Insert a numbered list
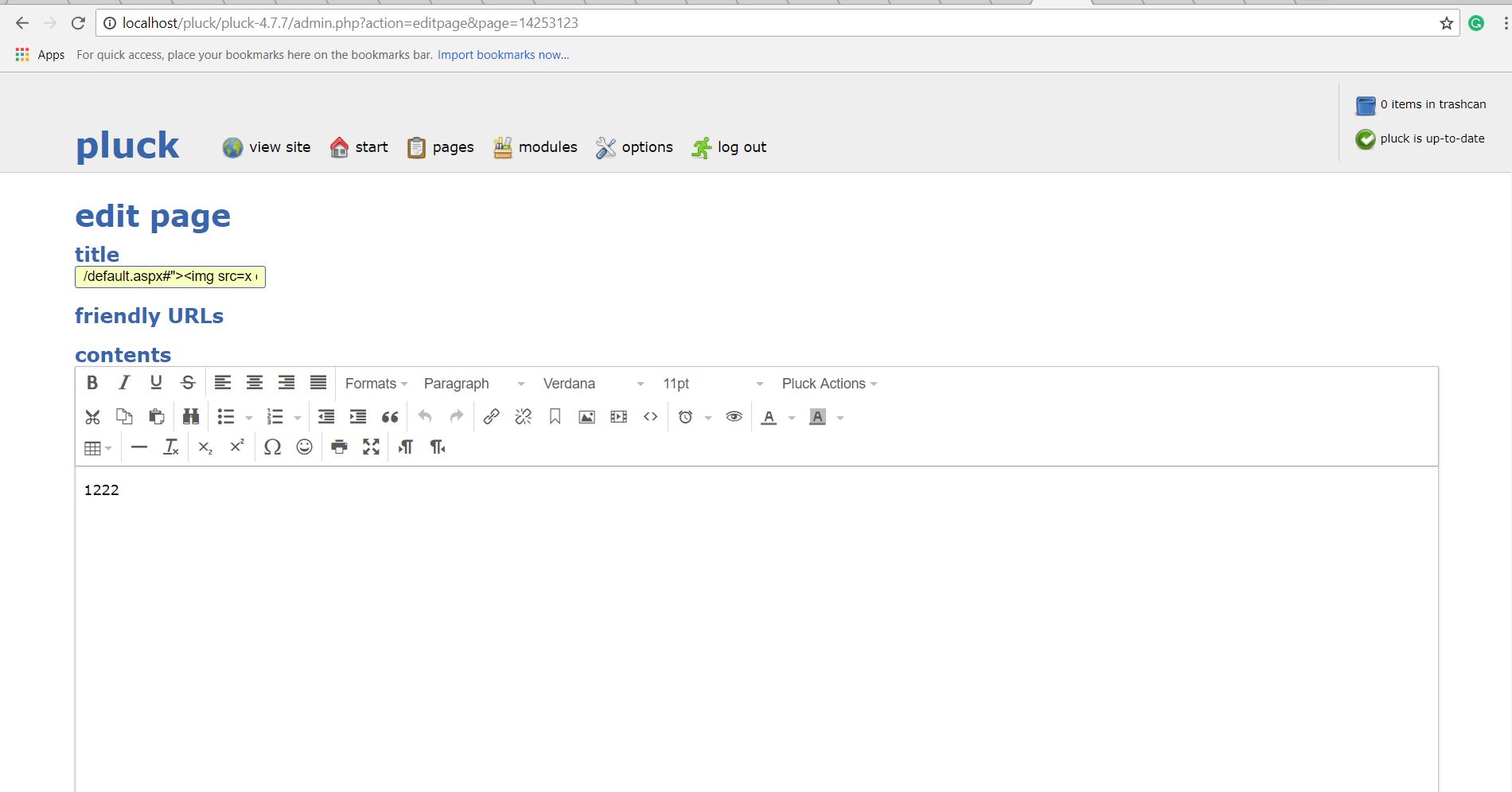The image size is (1512, 792). pyautogui.click(x=275, y=416)
